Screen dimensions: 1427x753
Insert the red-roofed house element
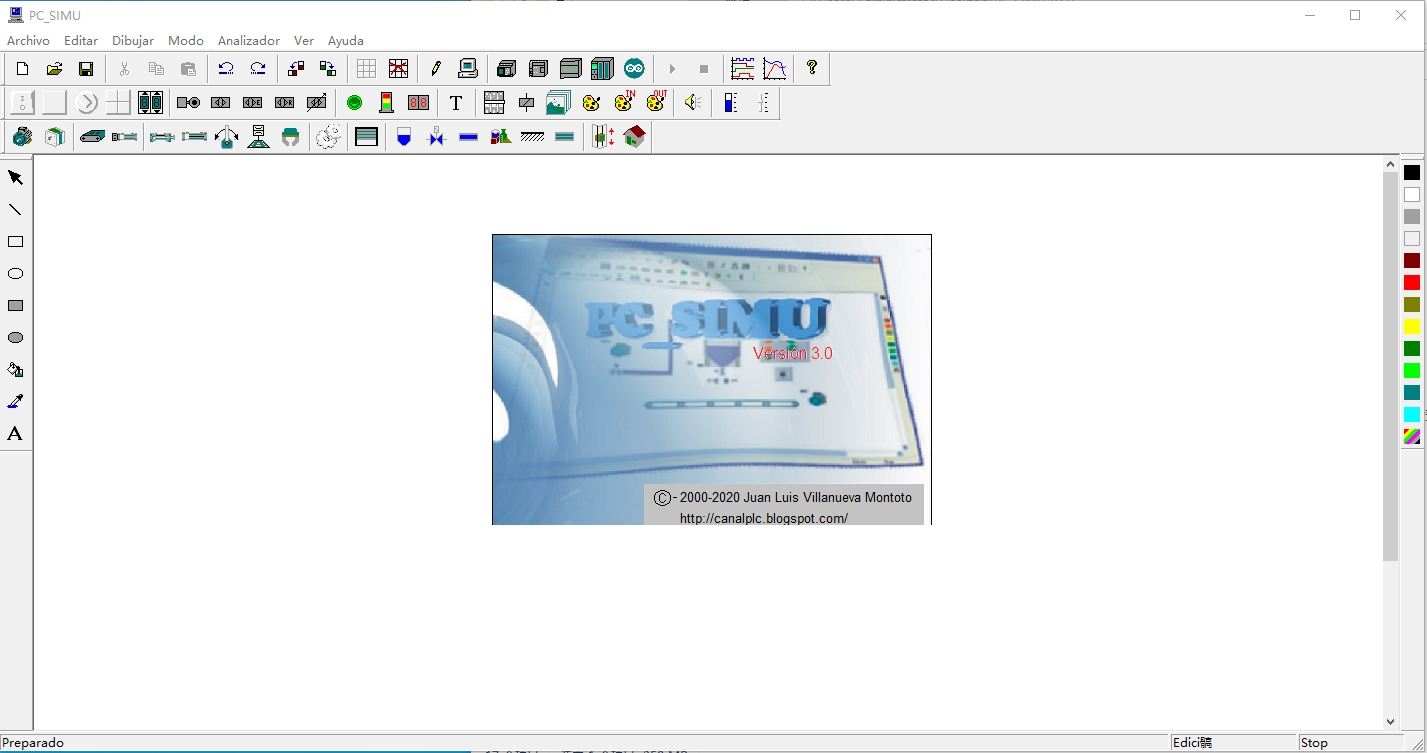pyautogui.click(x=635, y=137)
